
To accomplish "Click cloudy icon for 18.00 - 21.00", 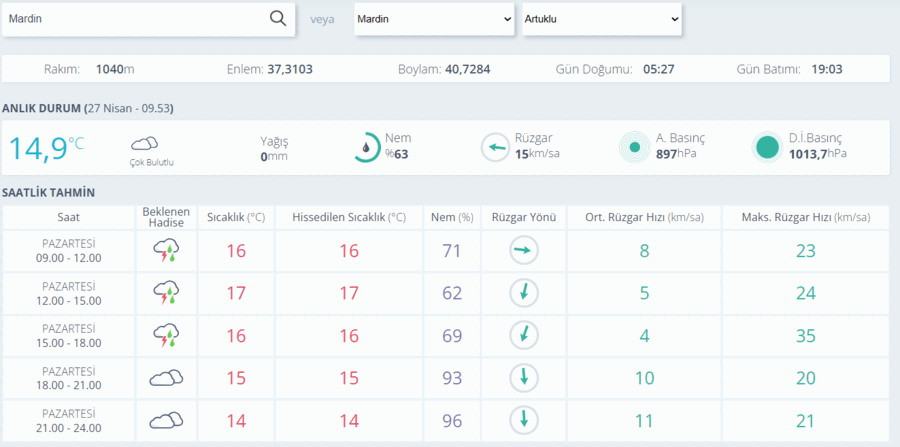I will point(166,378).
